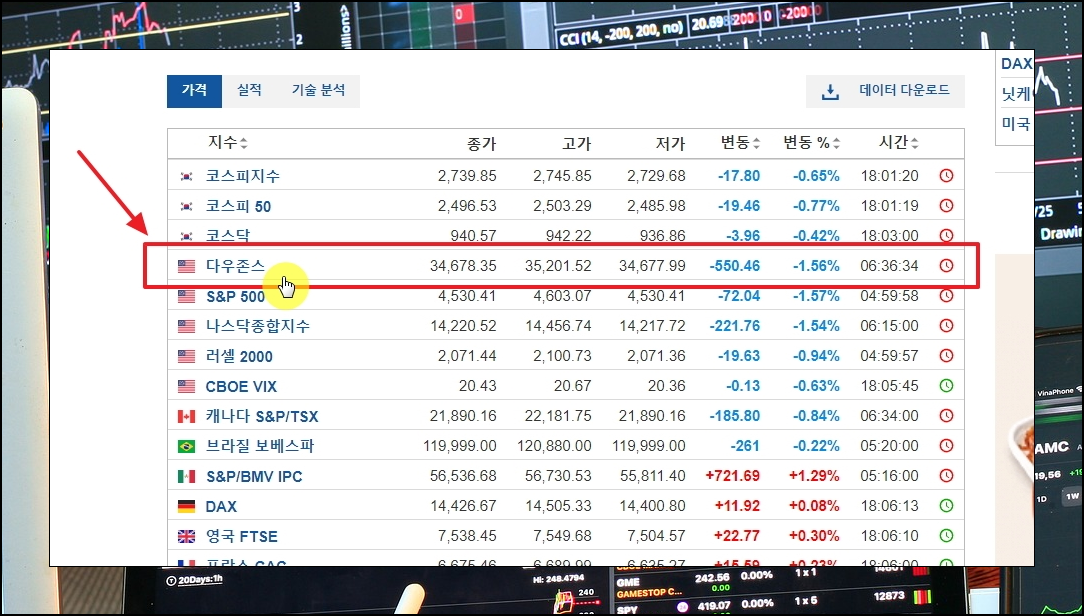Click the Mexico flag on S&P/BMV IPC row
The height and width of the screenshot is (616, 1084).
point(186,476)
